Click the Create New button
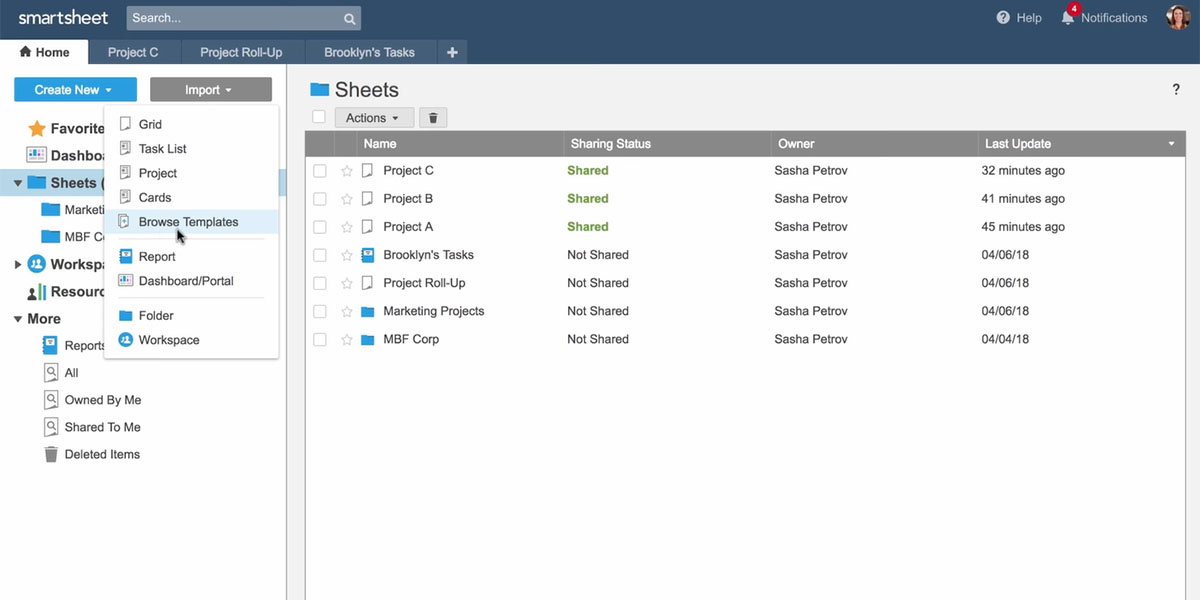The image size is (1200, 600). (75, 90)
